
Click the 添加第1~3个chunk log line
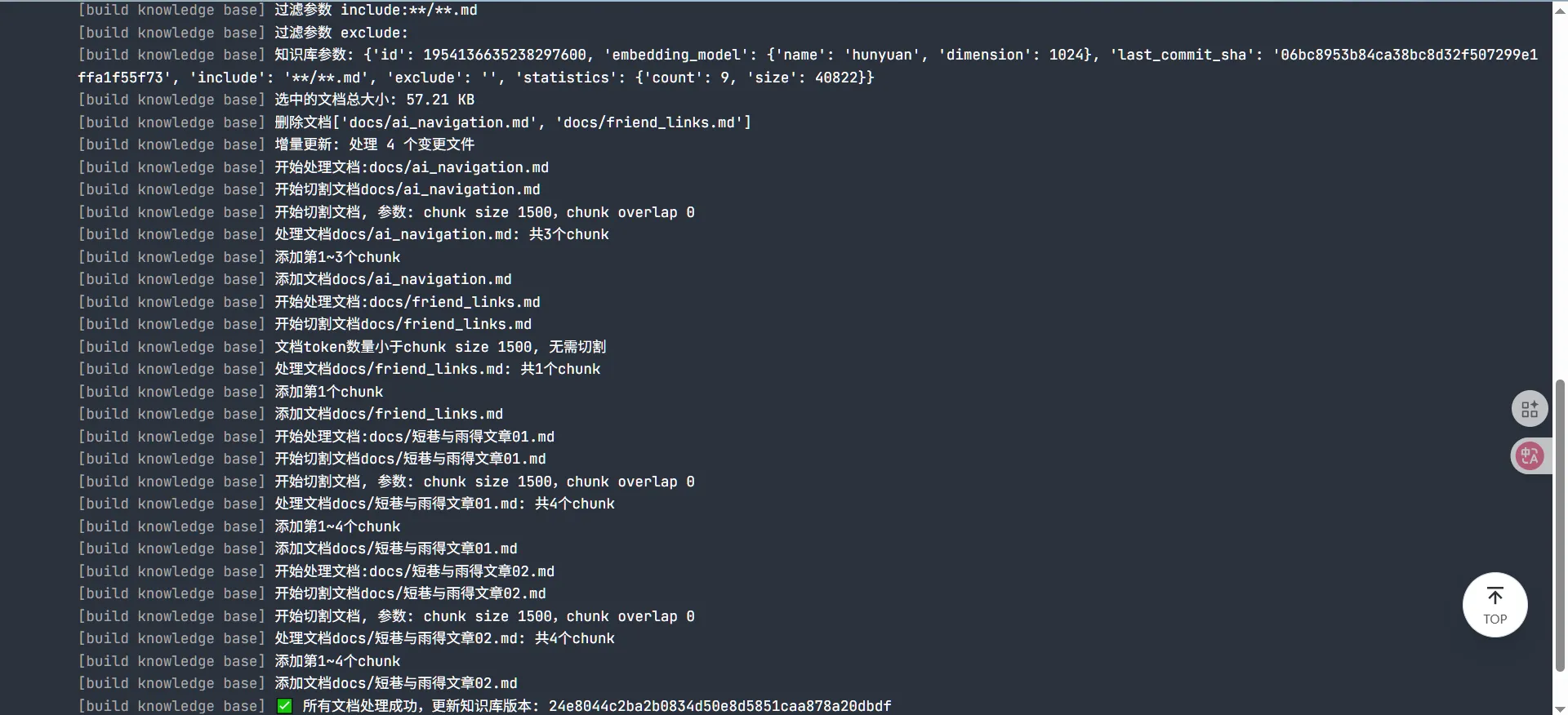[239, 257]
